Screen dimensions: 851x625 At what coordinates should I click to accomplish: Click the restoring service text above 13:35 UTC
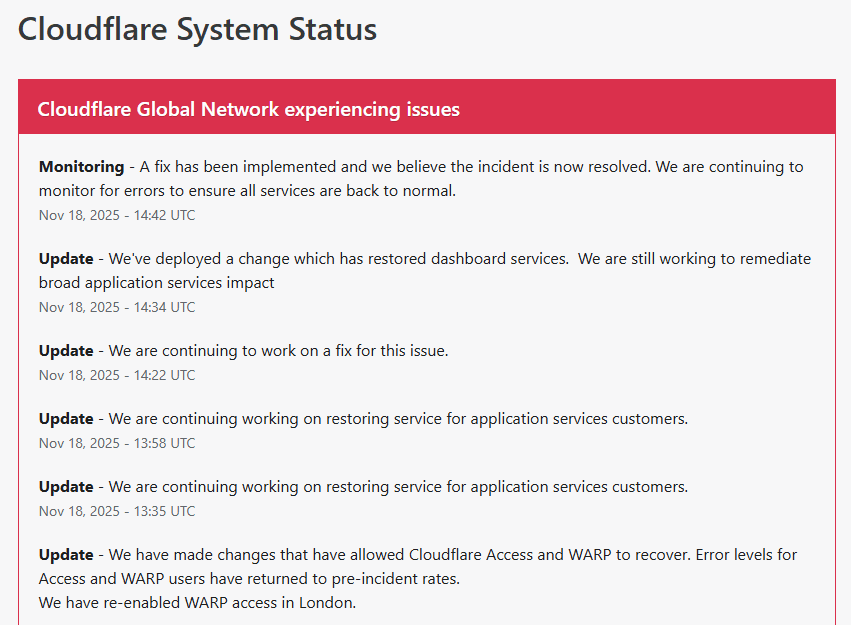pos(398,487)
